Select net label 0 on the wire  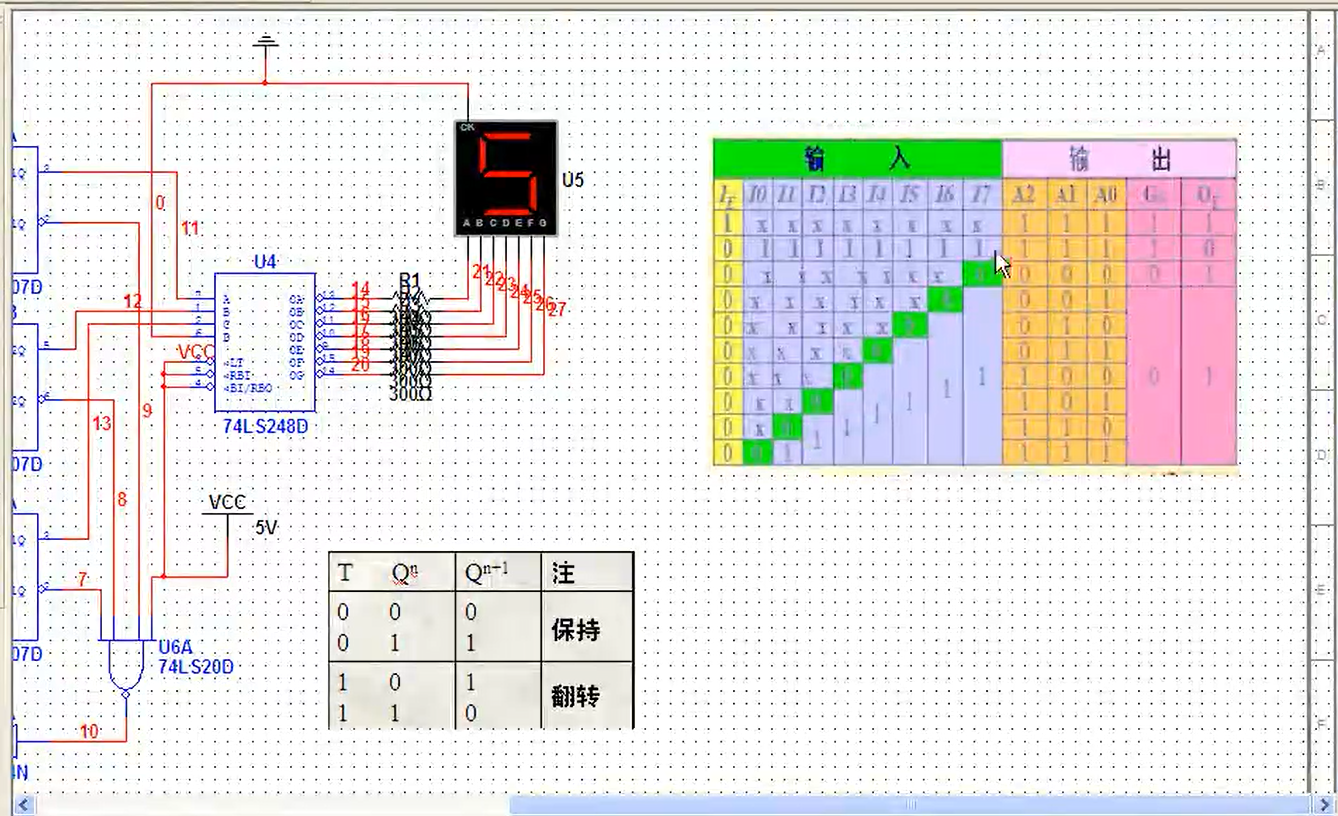pos(160,203)
